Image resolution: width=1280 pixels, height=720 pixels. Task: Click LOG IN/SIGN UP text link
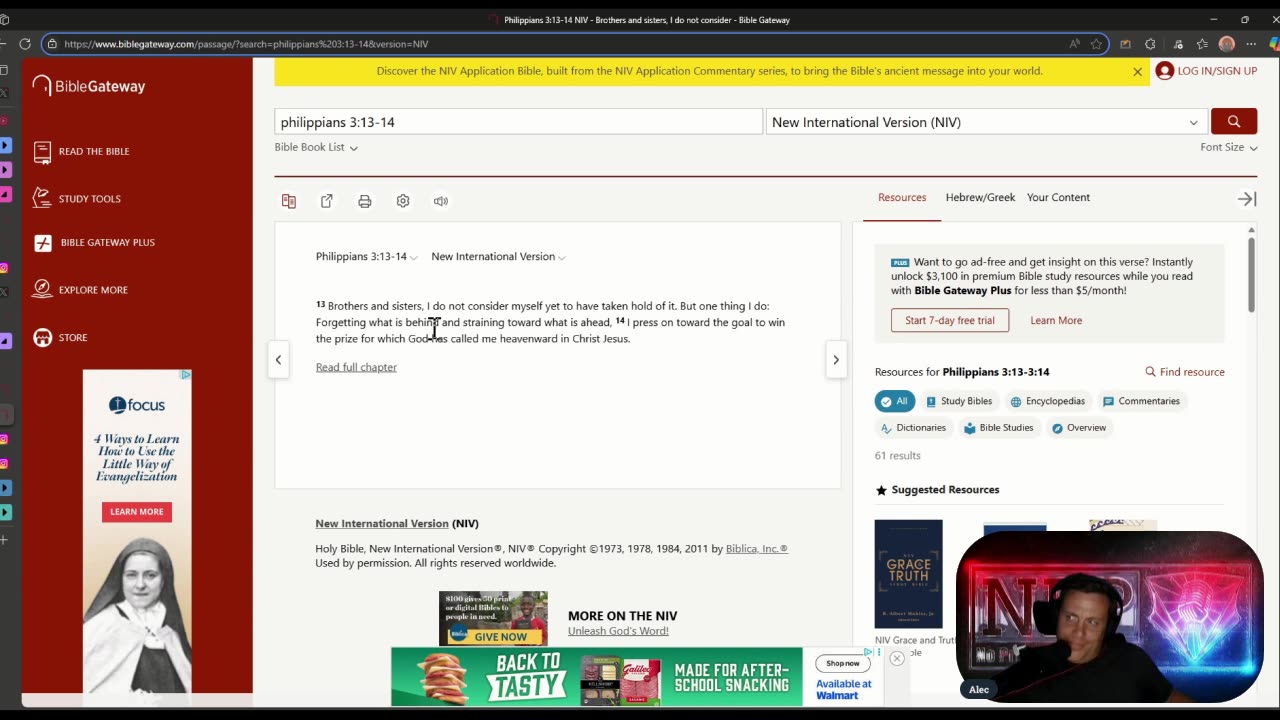(1217, 71)
